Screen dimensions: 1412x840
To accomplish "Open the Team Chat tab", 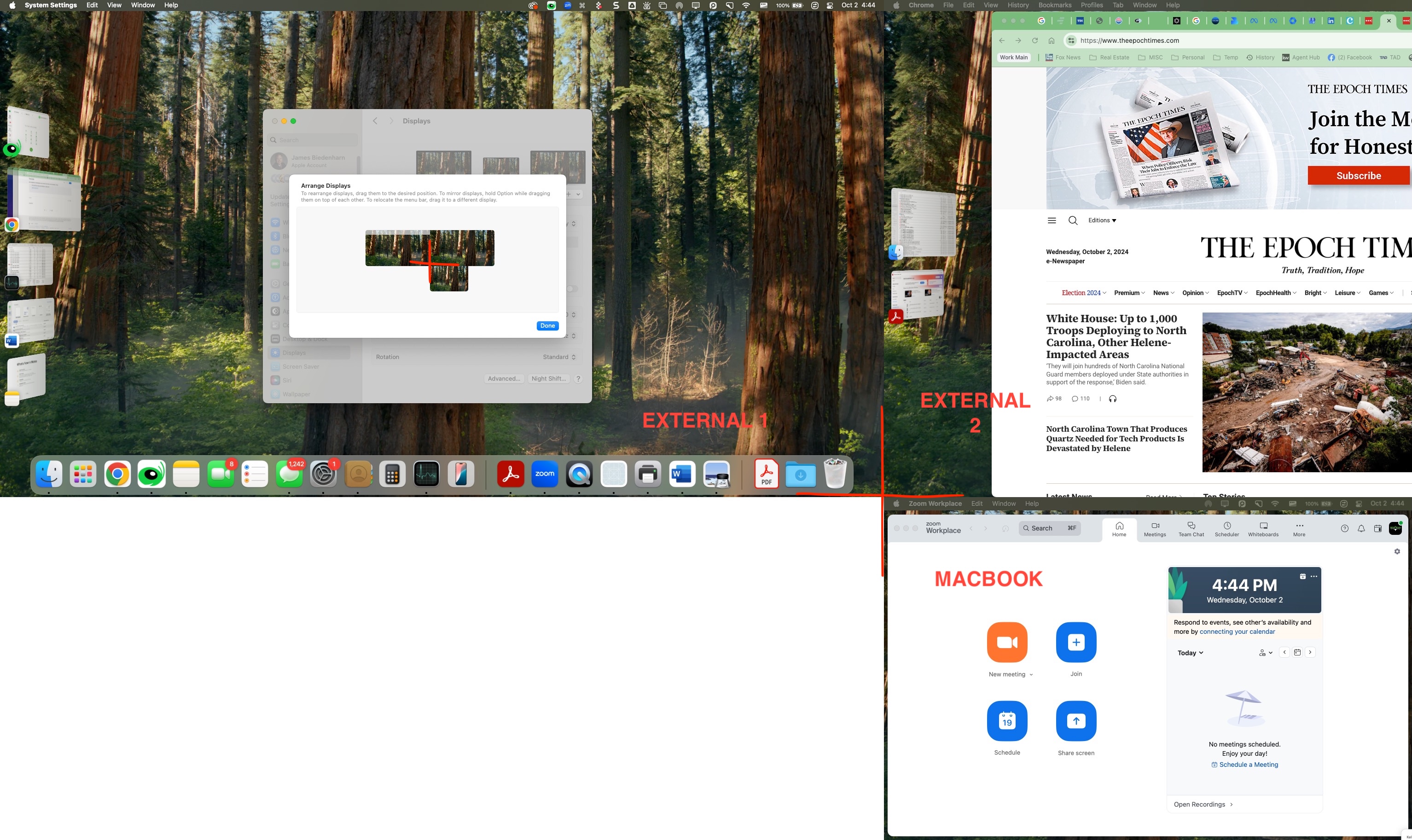I will coord(1191,529).
